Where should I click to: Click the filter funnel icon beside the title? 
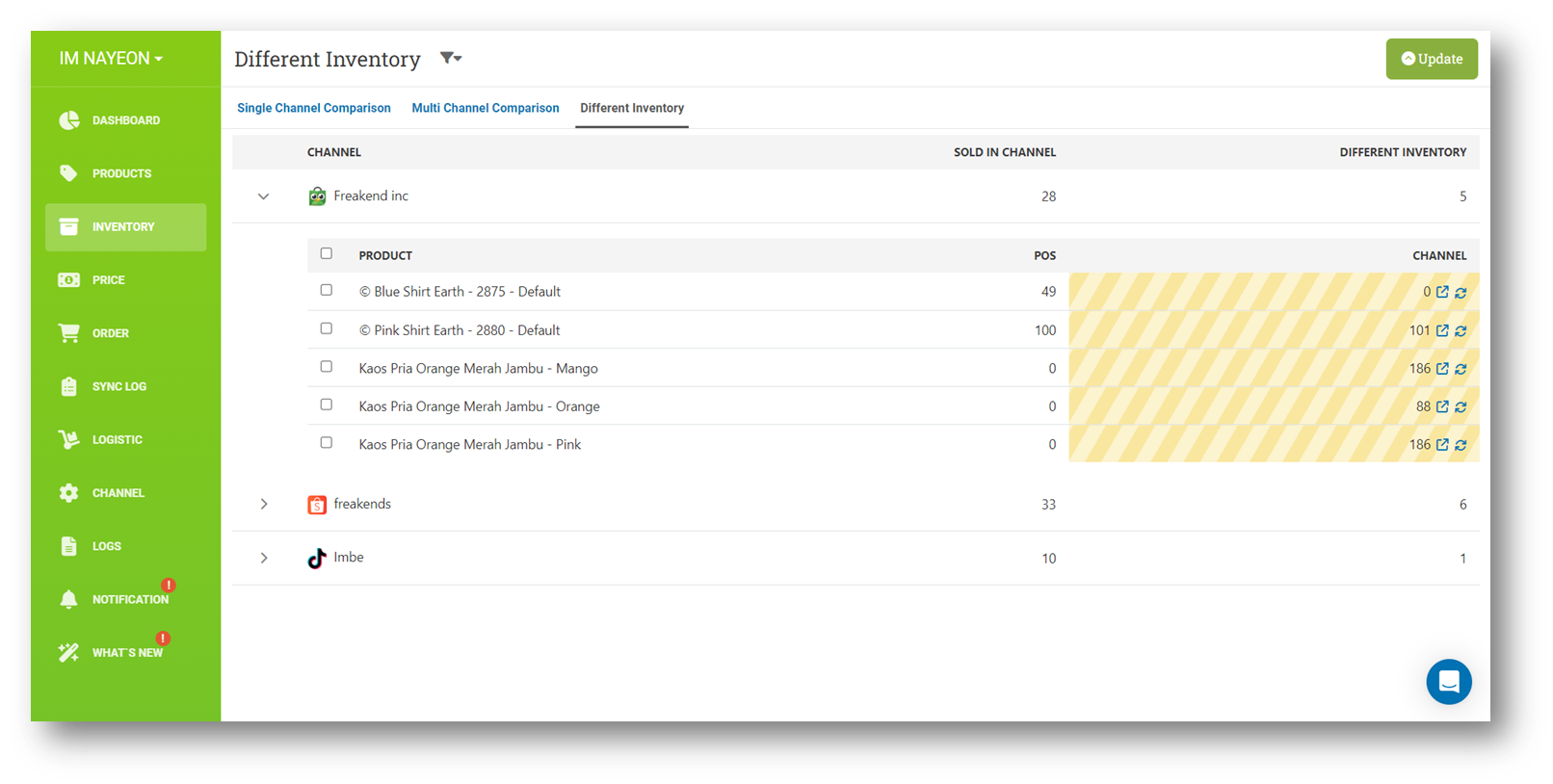451,58
